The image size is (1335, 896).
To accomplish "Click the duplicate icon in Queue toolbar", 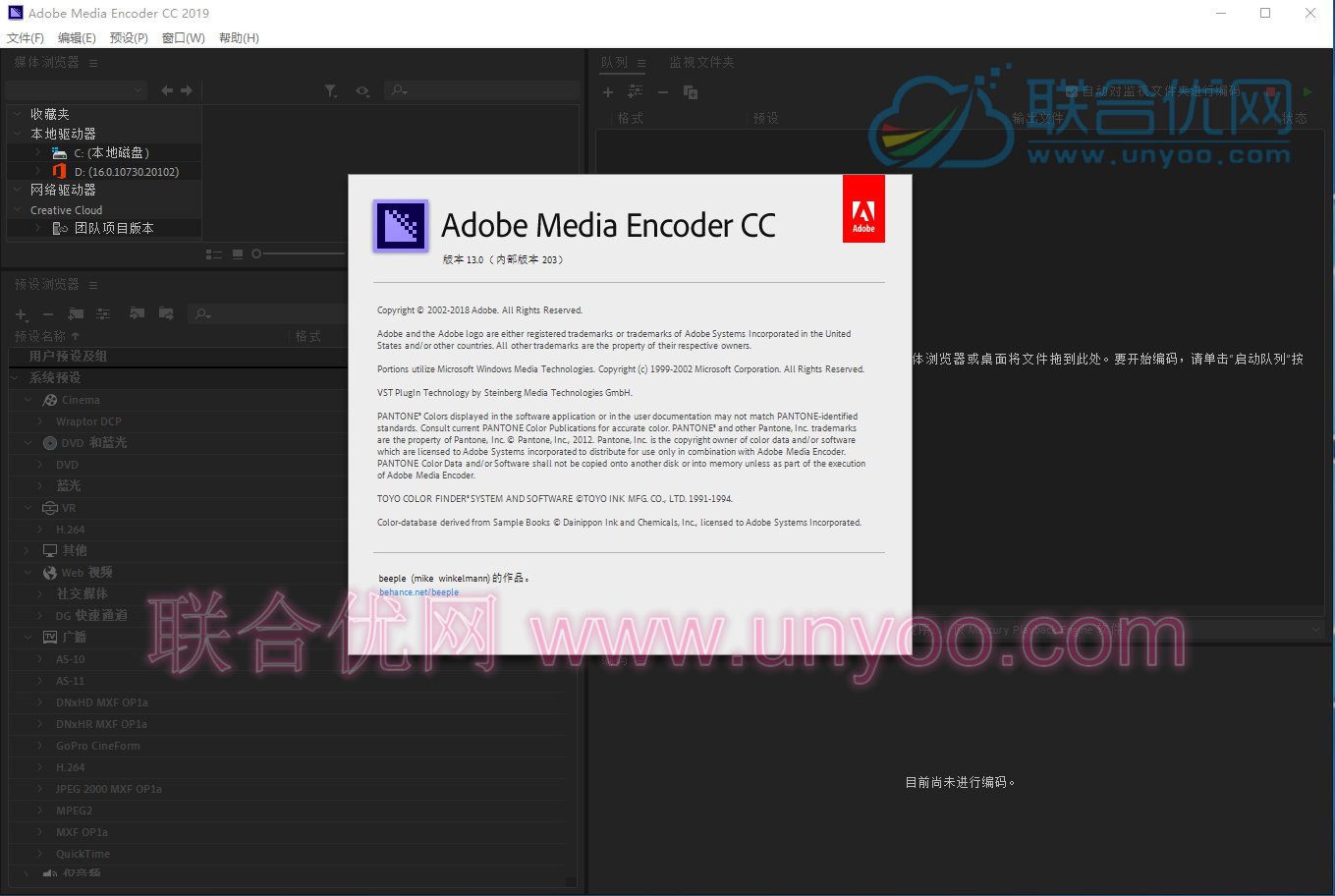I will [x=691, y=91].
